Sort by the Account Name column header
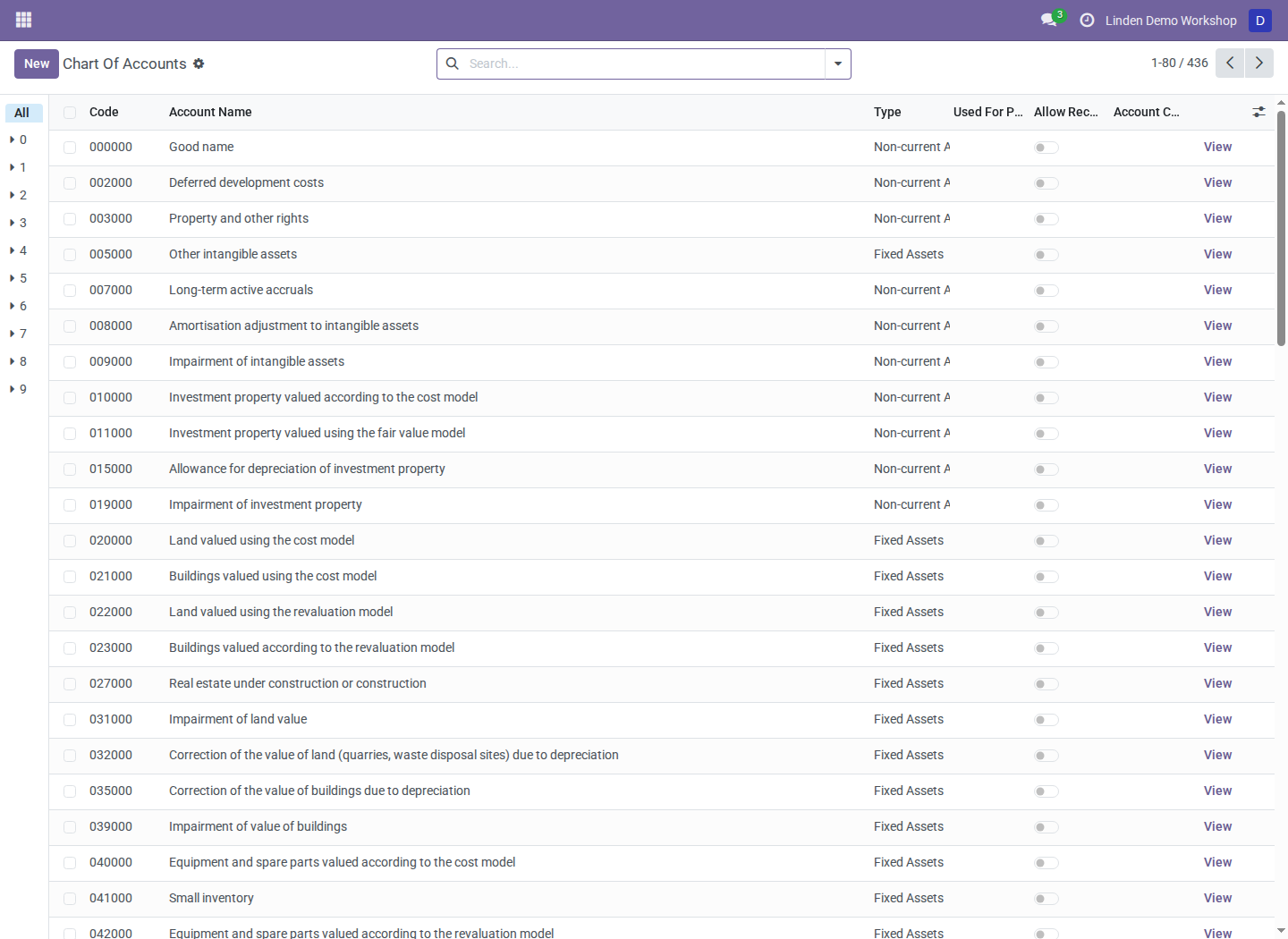The height and width of the screenshot is (939, 1288). [x=210, y=112]
